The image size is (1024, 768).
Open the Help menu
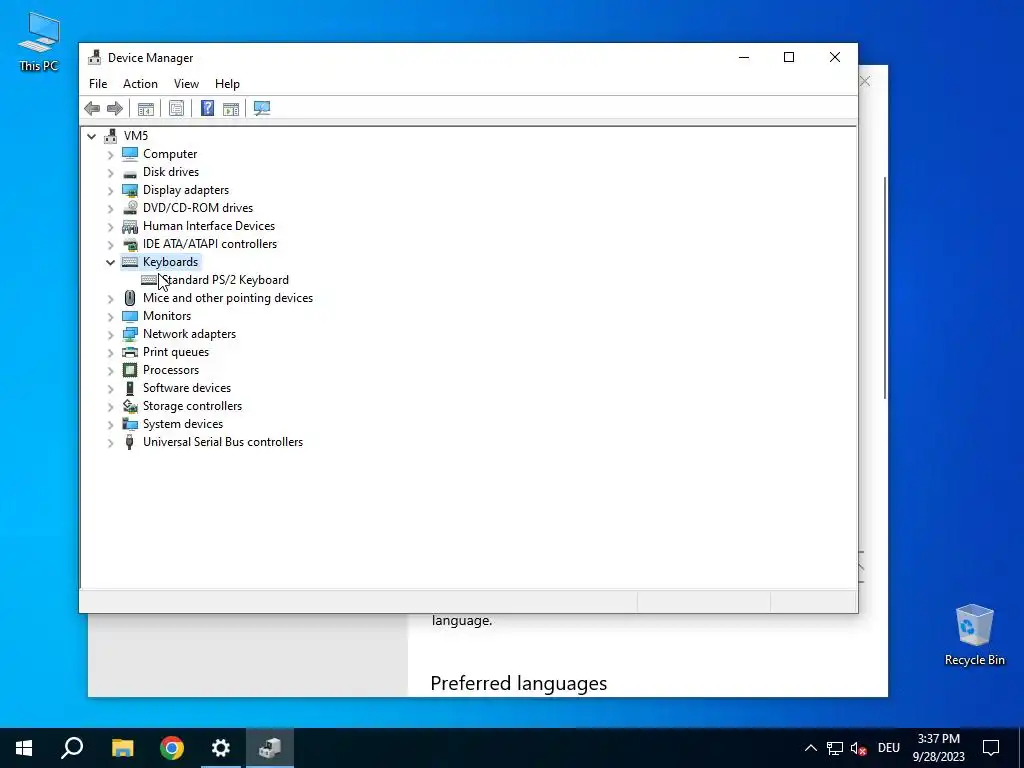coord(227,84)
